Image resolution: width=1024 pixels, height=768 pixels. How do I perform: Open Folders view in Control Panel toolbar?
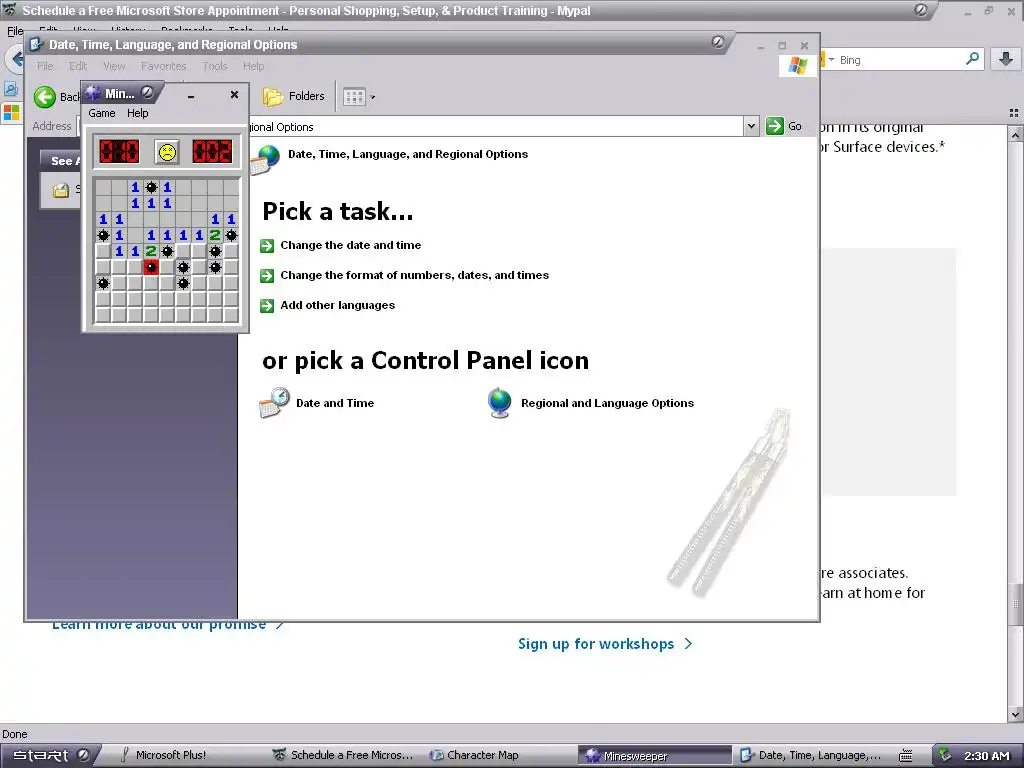293,97
